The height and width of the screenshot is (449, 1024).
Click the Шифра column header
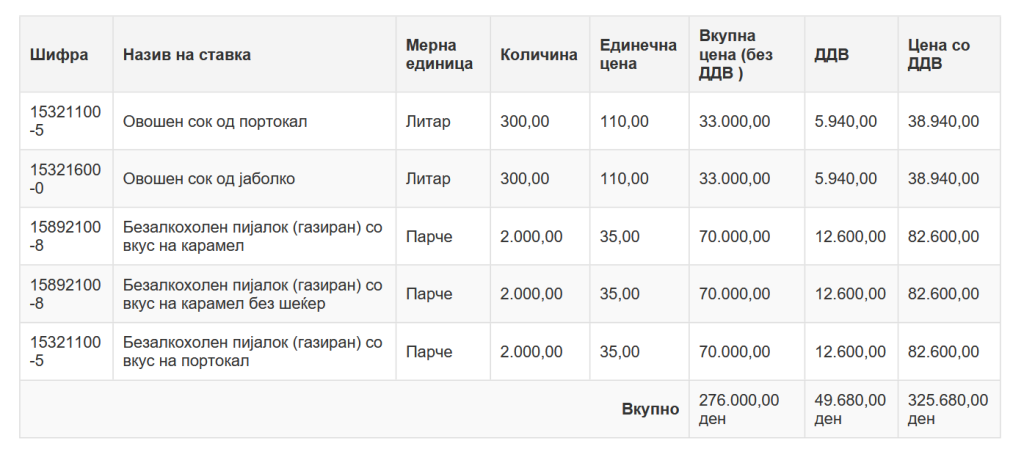pyautogui.click(x=59, y=54)
